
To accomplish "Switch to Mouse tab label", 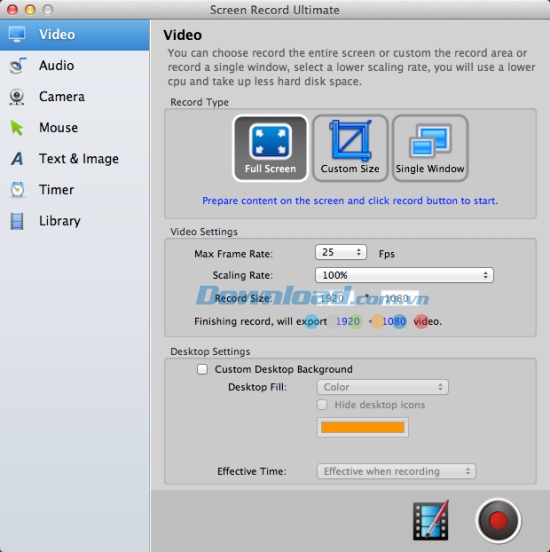I will click(x=58, y=127).
